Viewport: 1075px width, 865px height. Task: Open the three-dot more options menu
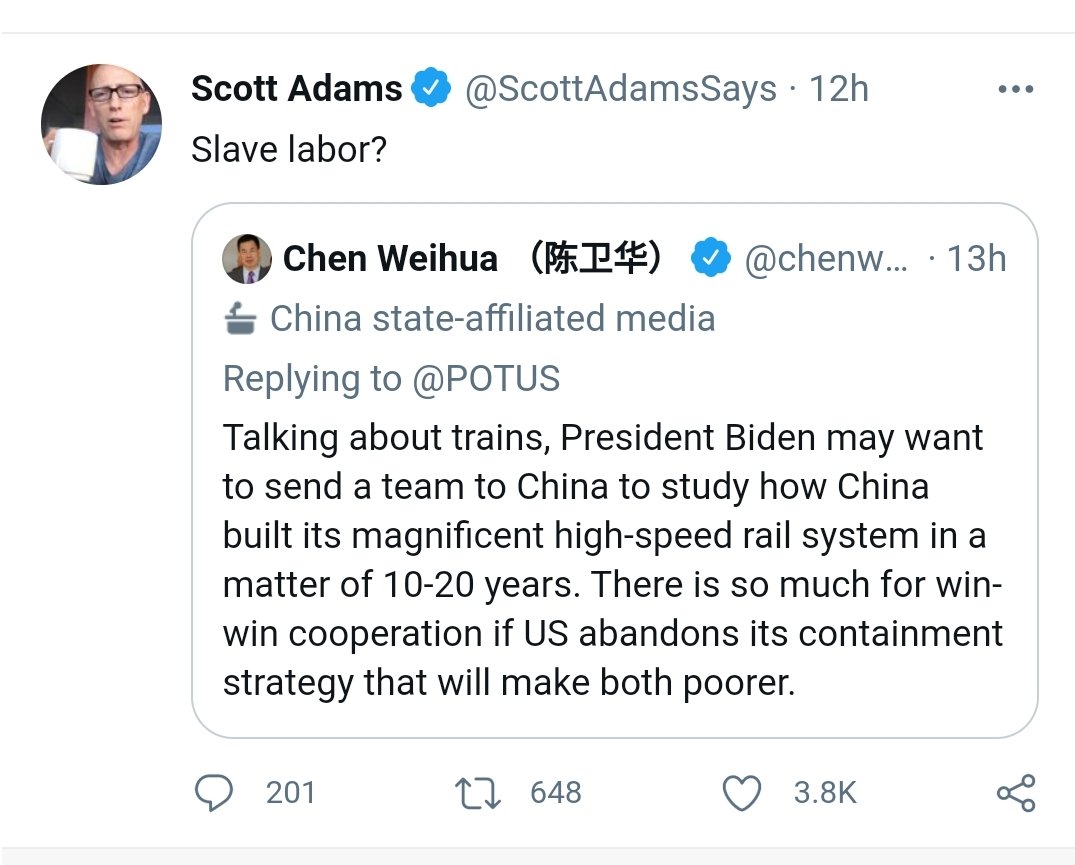pos(1015,90)
